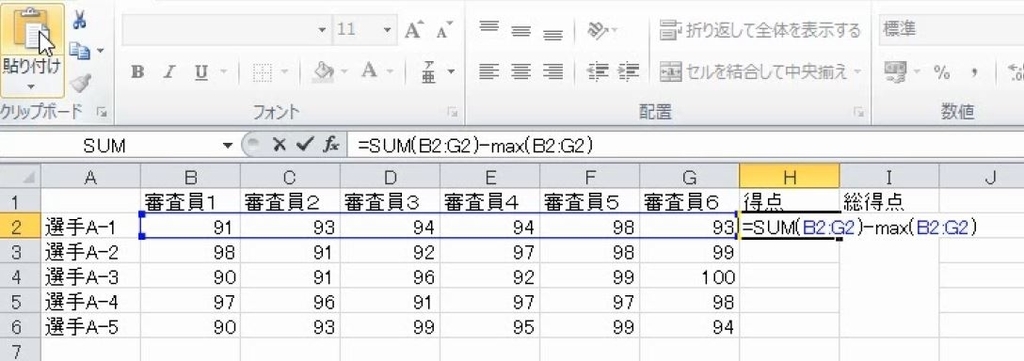Cancel formula entry with X icon
The width and height of the screenshot is (1024, 361).
[280, 145]
